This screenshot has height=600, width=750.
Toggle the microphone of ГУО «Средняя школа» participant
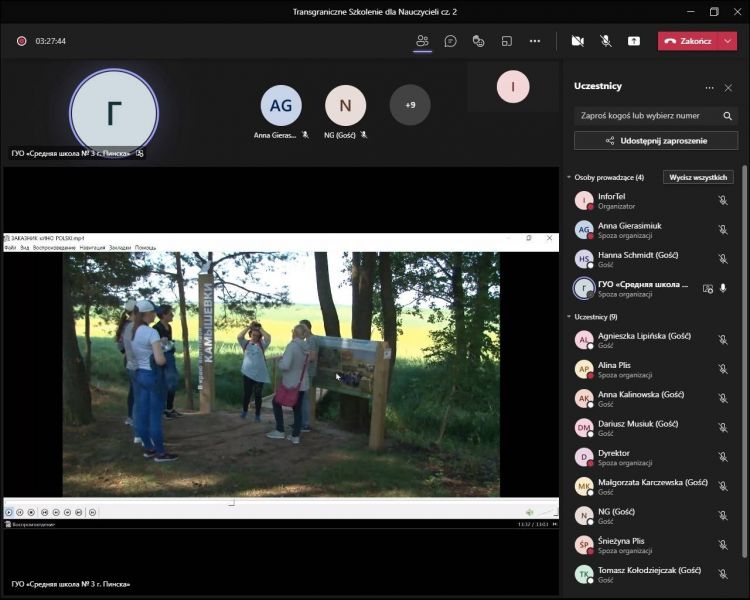723,288
